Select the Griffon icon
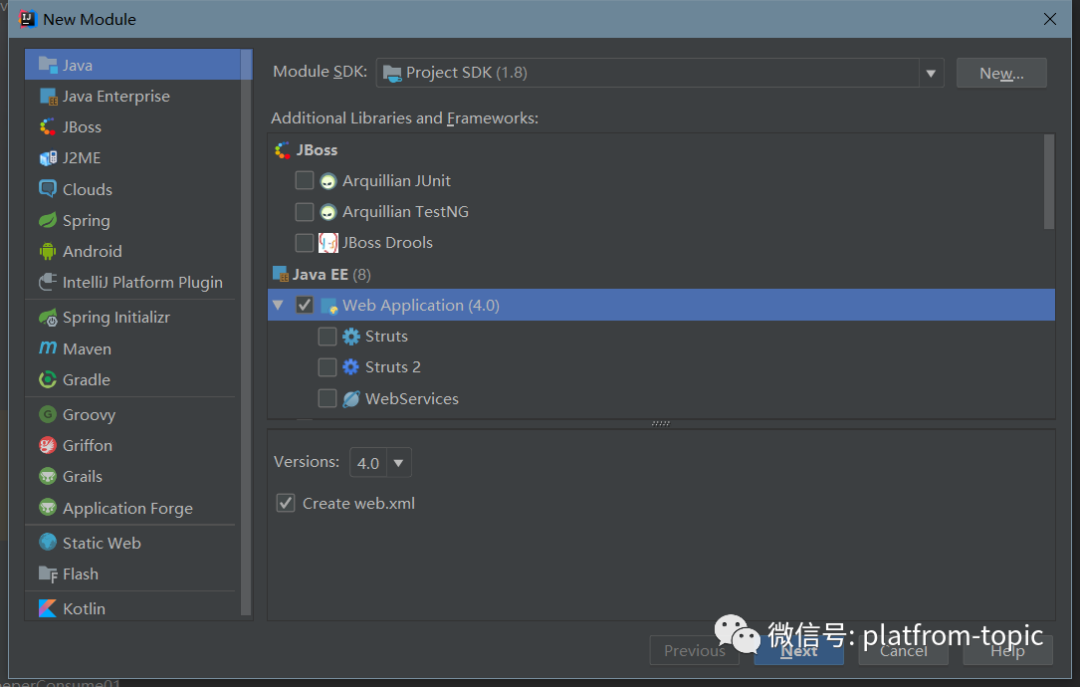Viewport: 1080px width, 687px height. coord(48,446)
